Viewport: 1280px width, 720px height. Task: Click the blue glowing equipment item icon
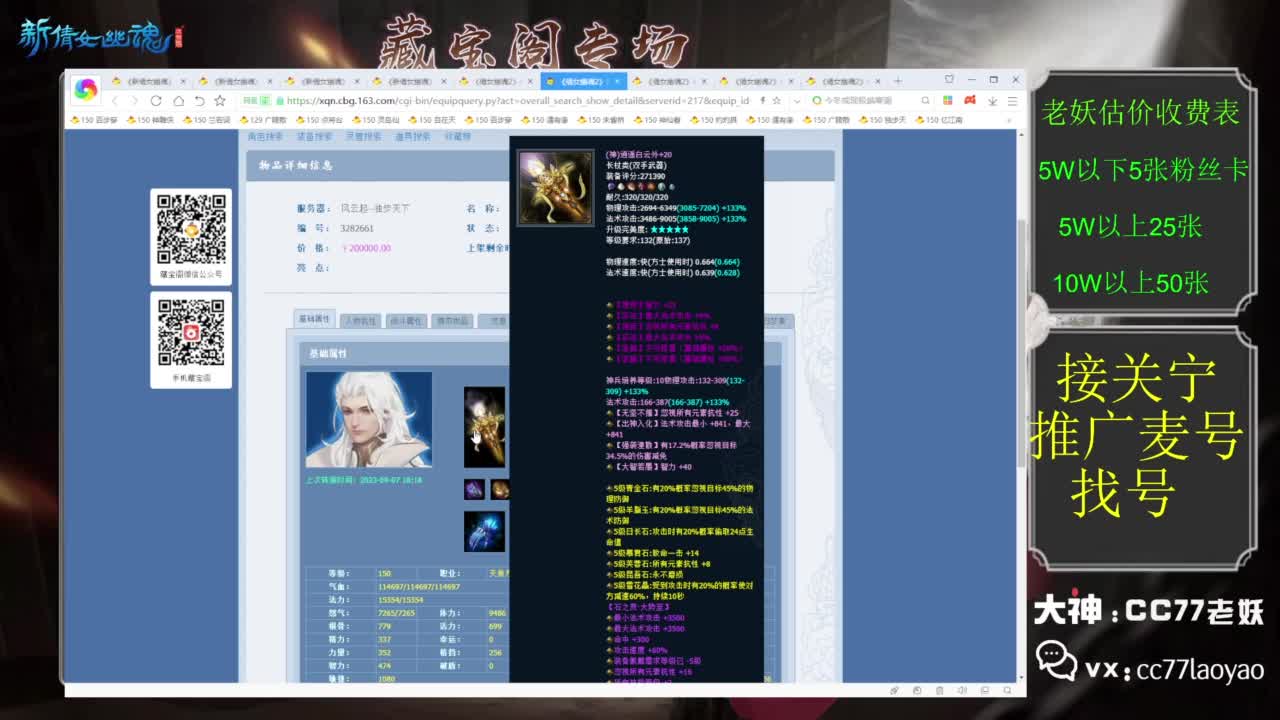[x=484, y=531]
